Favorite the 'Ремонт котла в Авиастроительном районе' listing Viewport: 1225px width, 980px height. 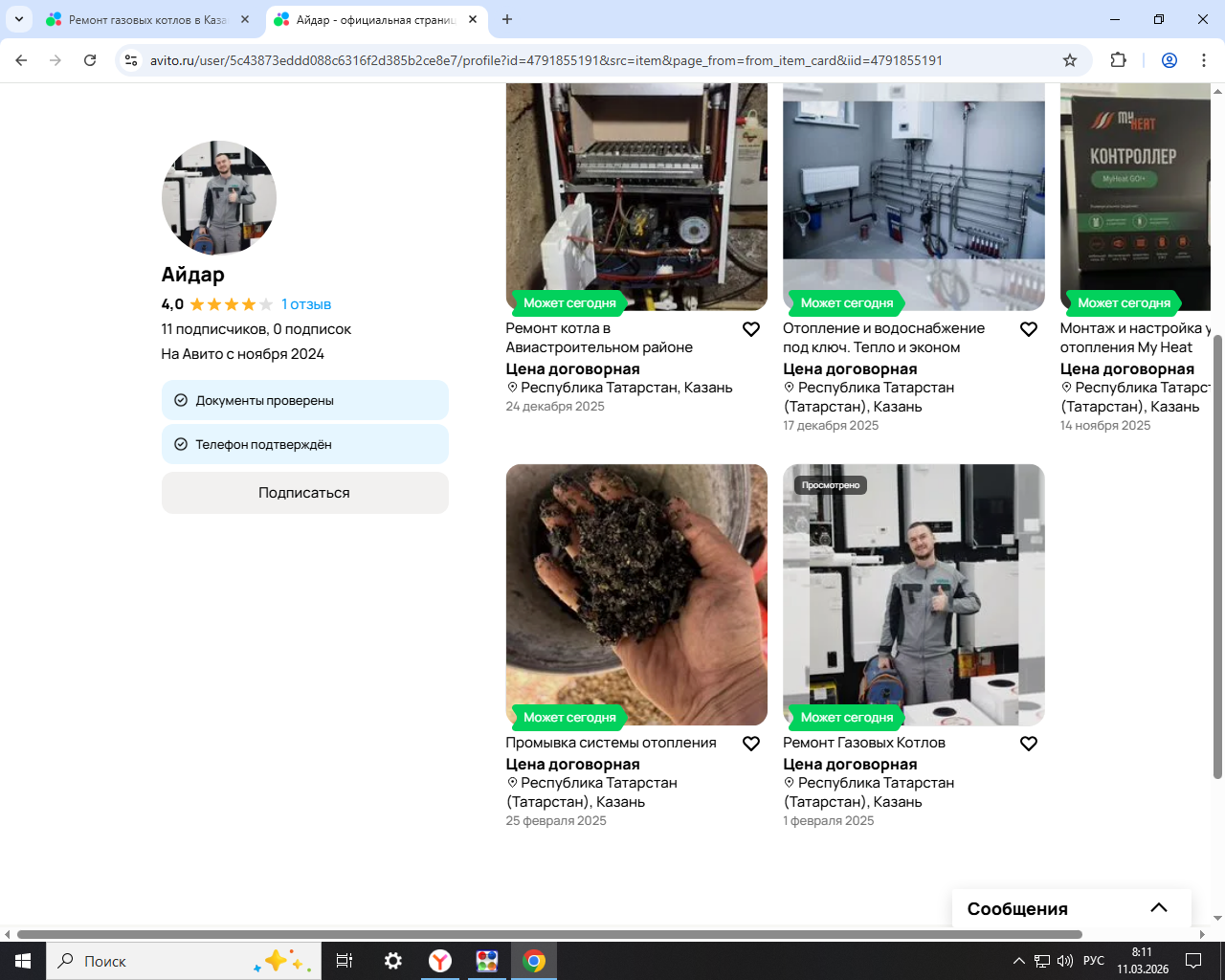click(x=751, y=329)
